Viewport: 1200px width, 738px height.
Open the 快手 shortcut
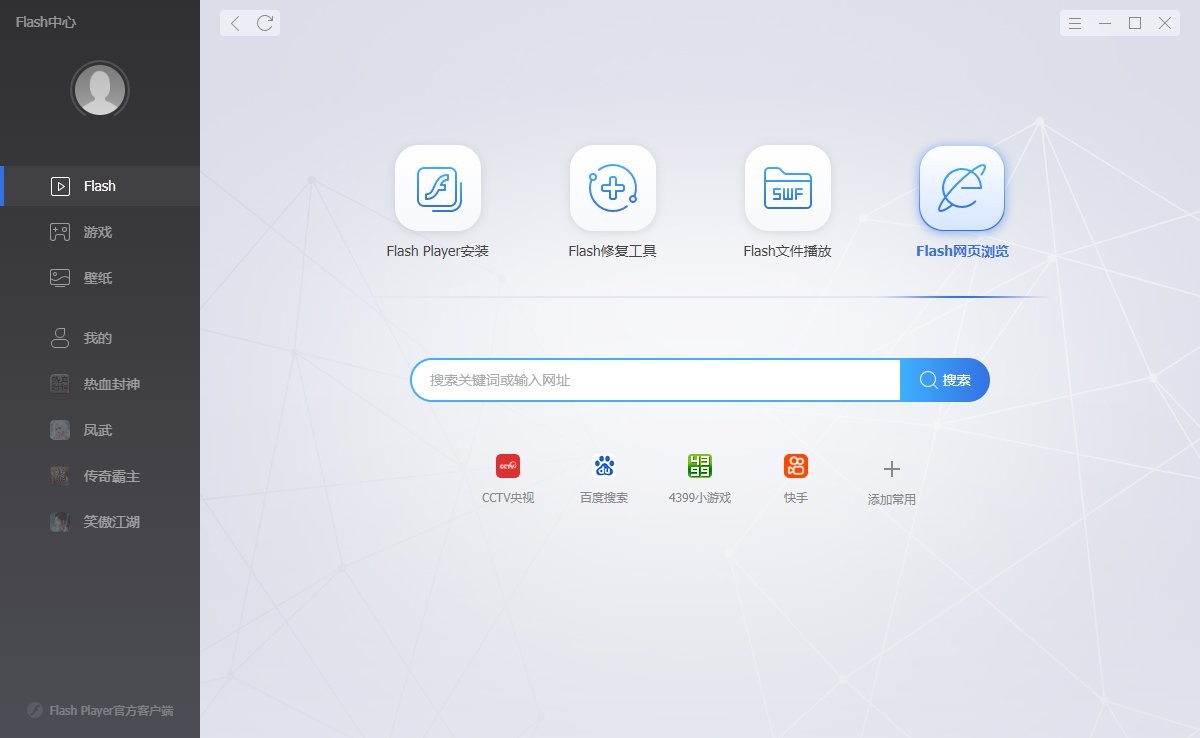click(796, 466)
